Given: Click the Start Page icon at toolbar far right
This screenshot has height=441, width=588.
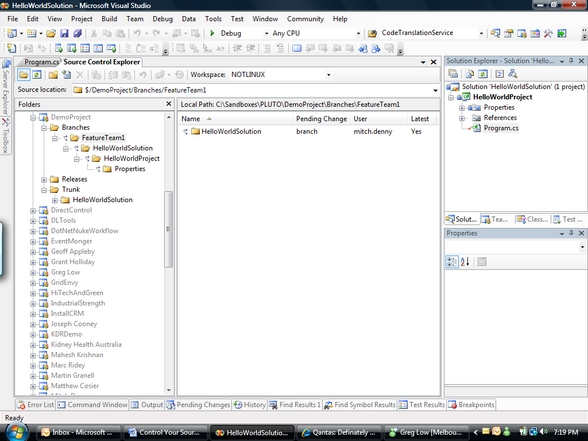Looking at the screenshot, I should coord(562,33).
